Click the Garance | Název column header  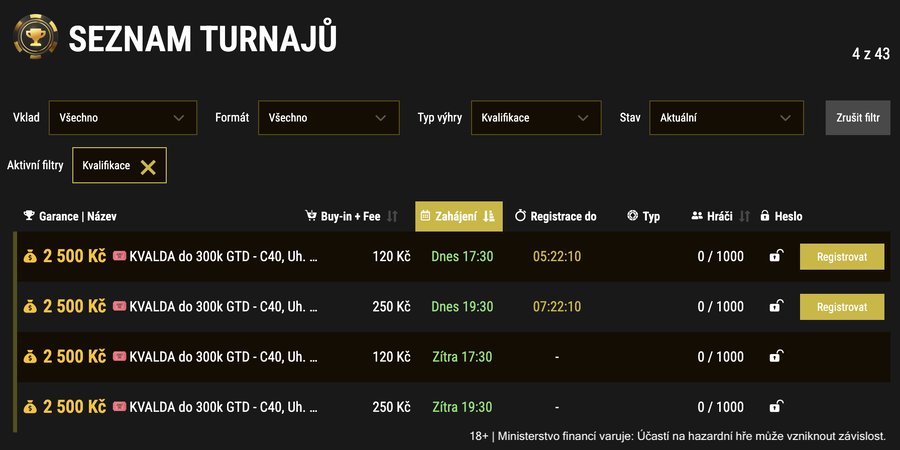click(x=70, y=216)
